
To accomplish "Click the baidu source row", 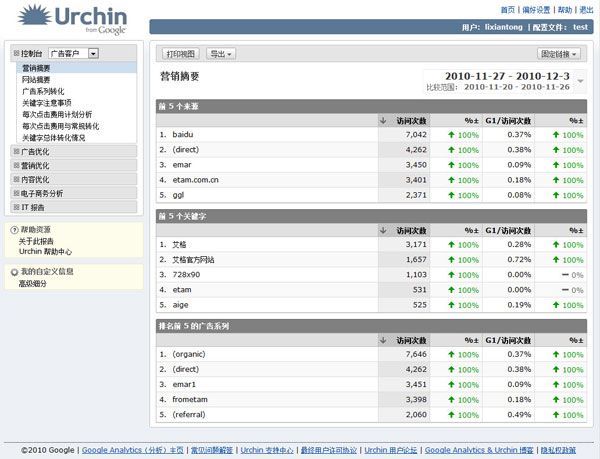I will [x=371, y=135].
